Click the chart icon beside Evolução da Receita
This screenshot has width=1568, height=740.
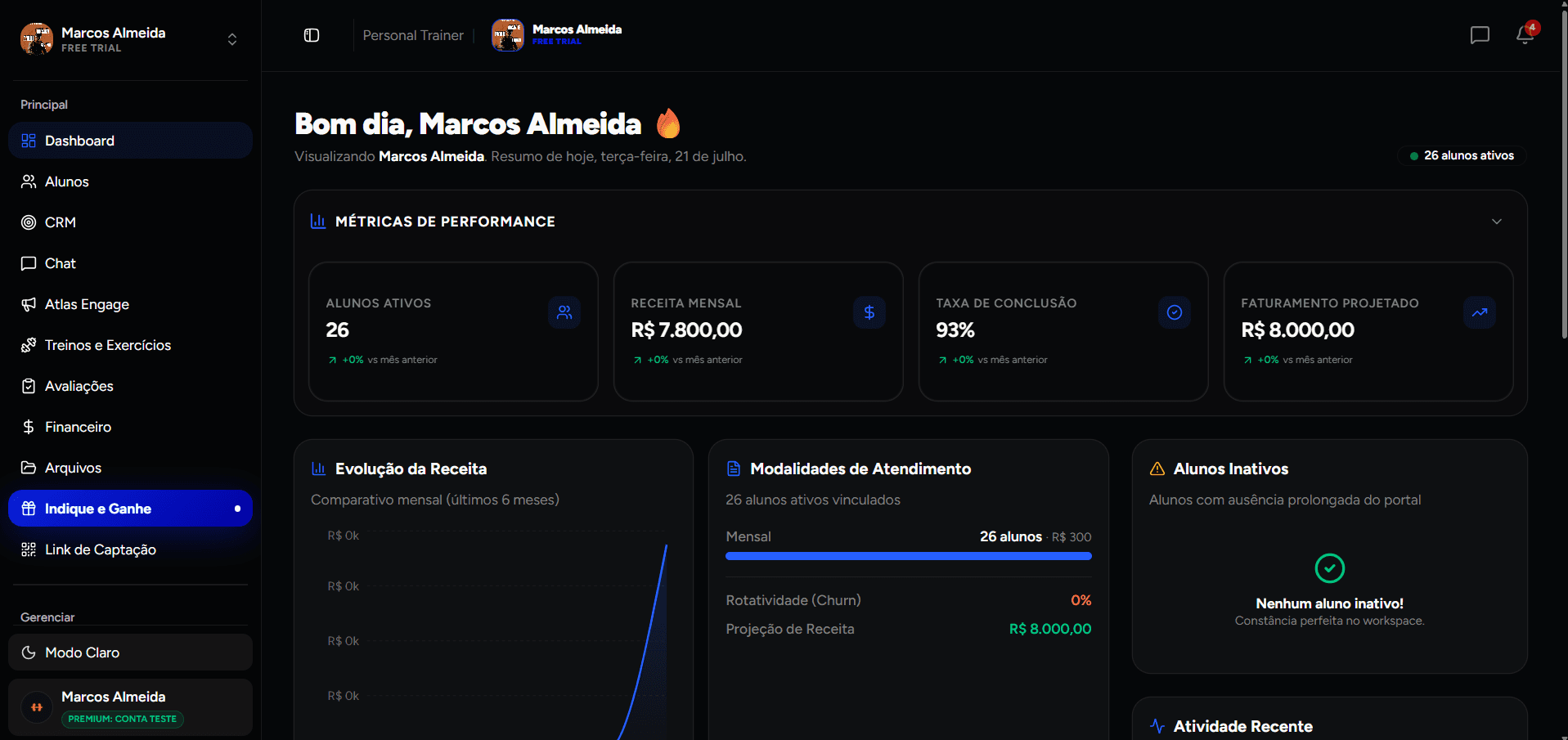point(318,469)
